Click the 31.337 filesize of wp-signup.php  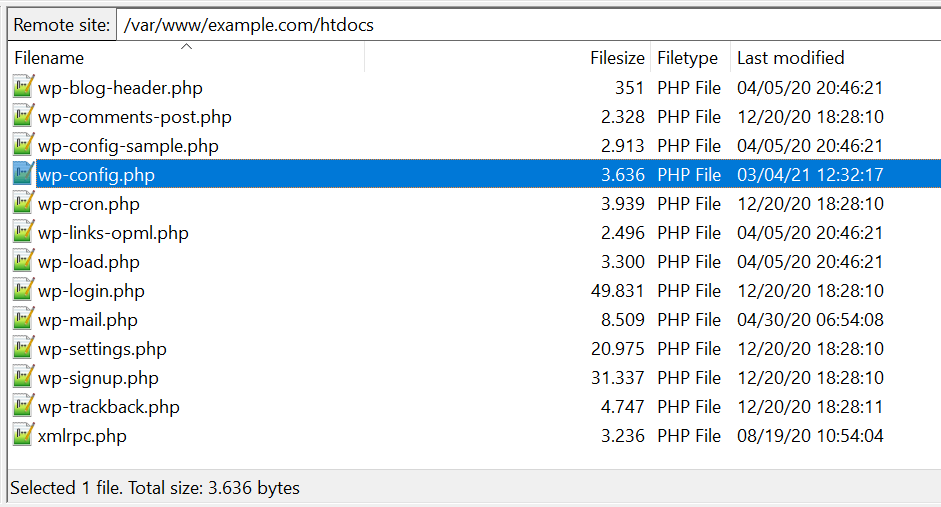tap(618, 378)
